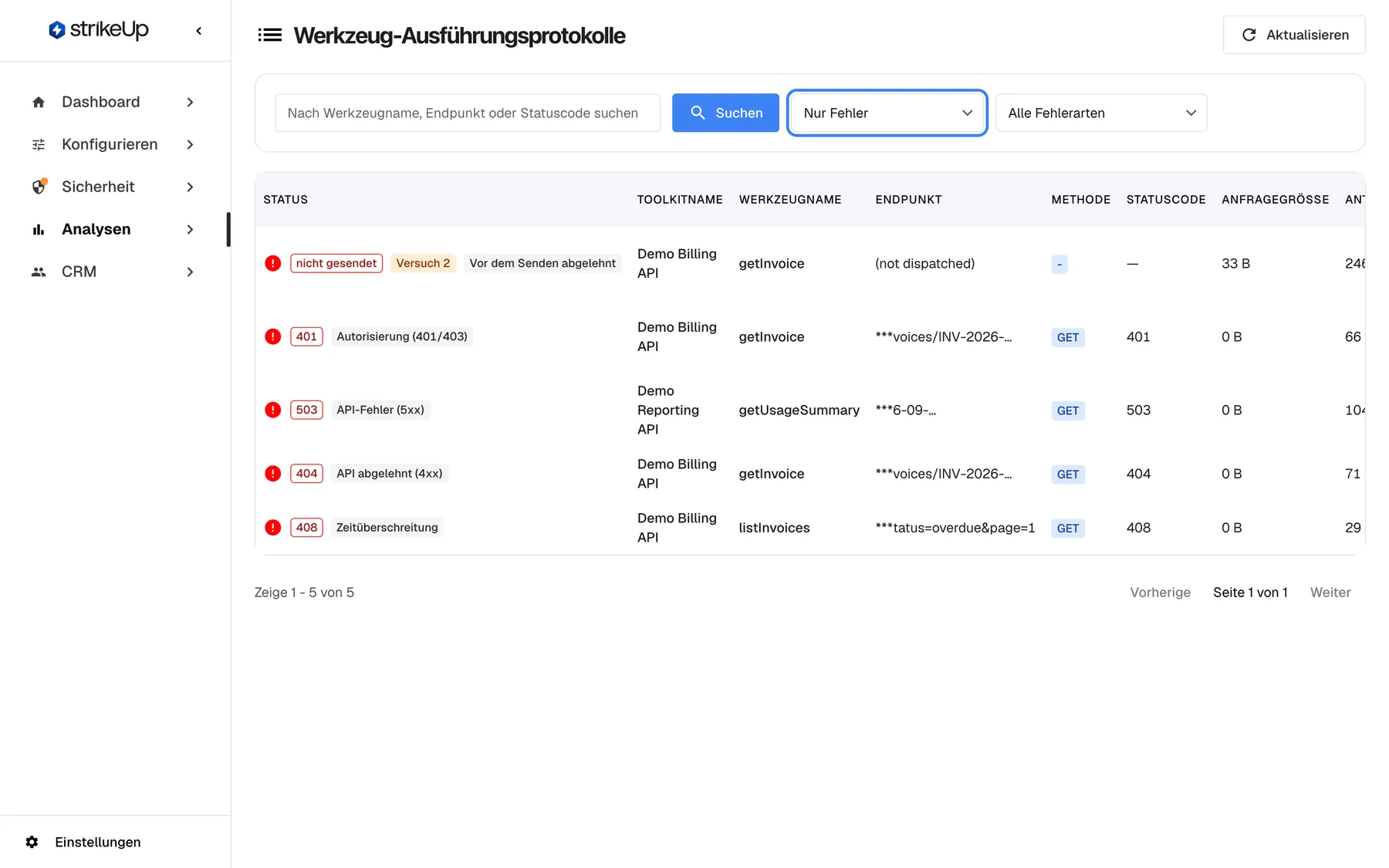
Task: Click the 'Zeitüberschreitung' error label
Action: click(387, 528)
